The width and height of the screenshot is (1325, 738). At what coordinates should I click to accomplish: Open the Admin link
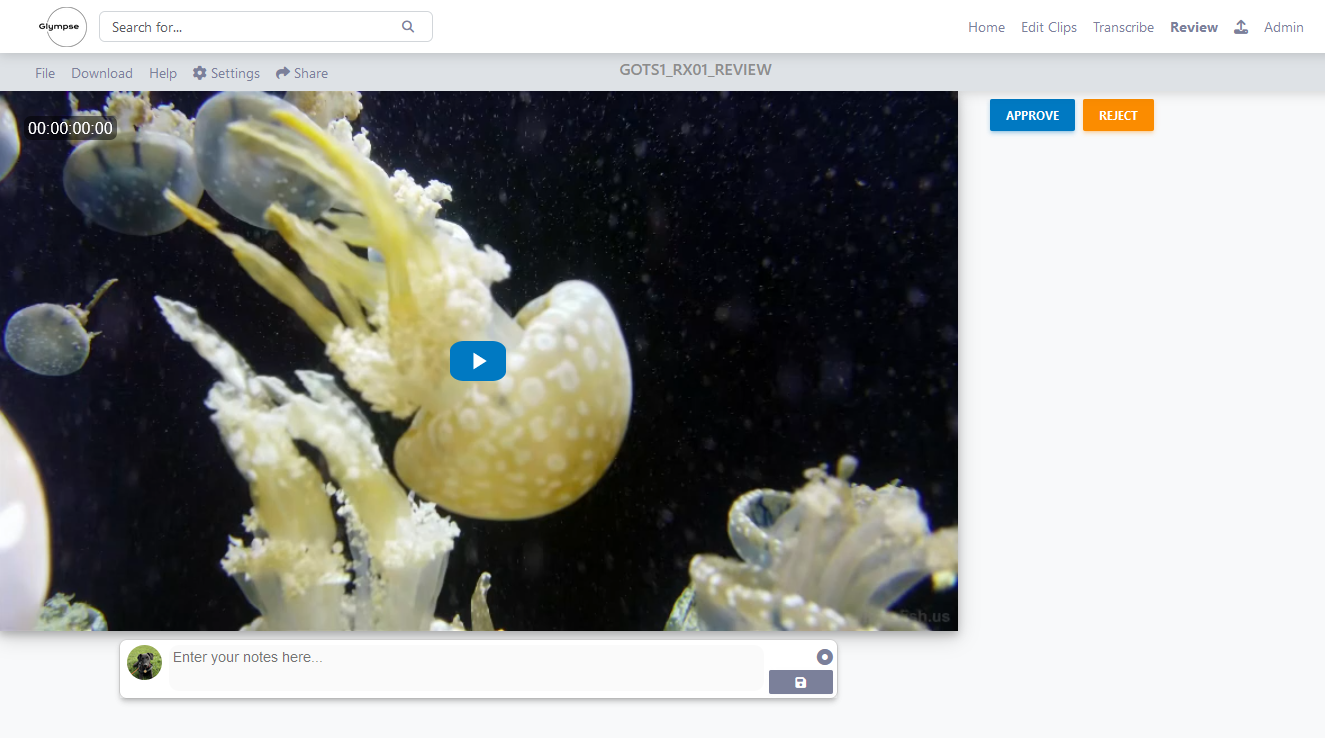1283,27
